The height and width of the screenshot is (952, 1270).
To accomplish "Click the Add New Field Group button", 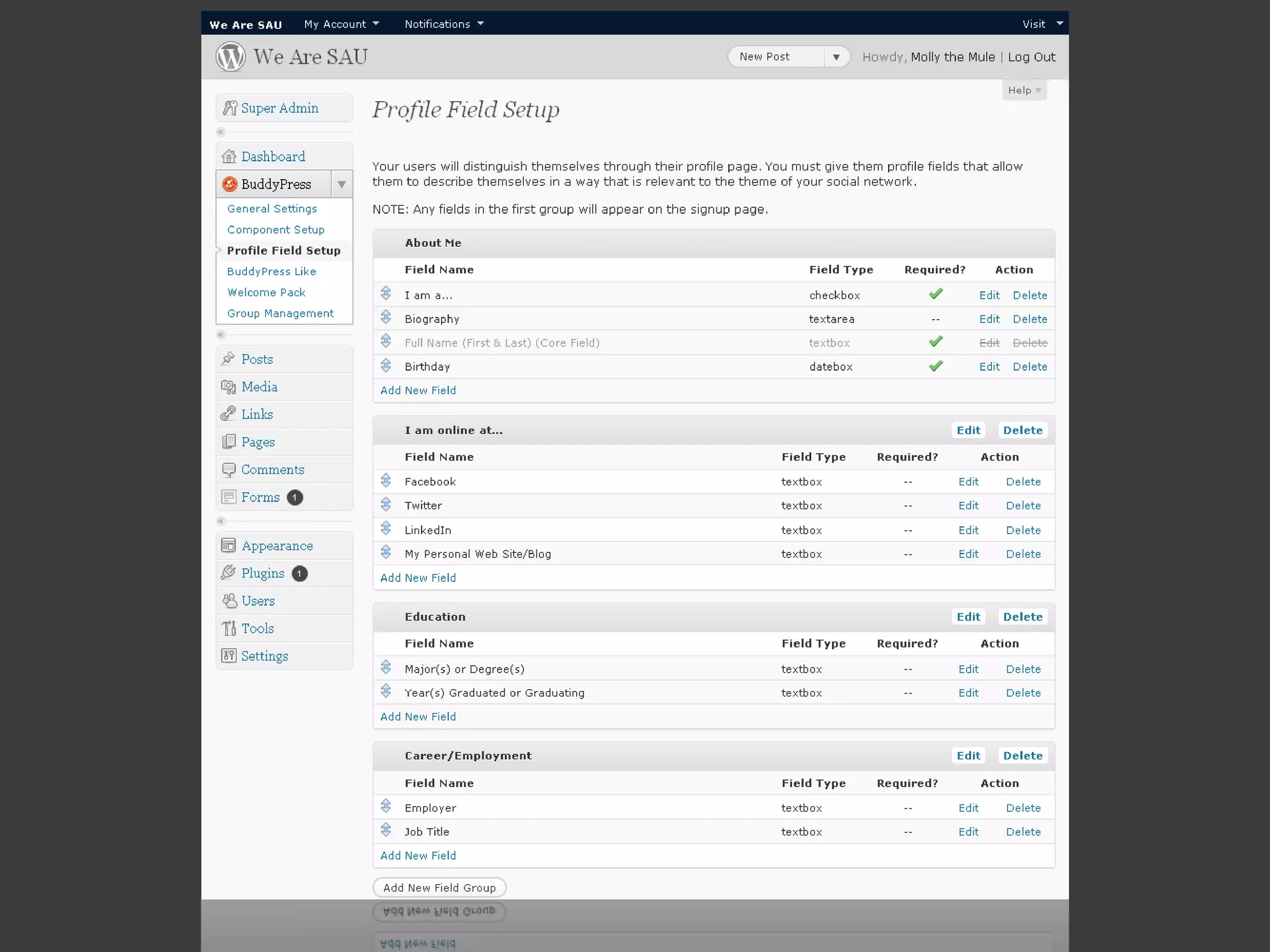I will coord(440,888).
